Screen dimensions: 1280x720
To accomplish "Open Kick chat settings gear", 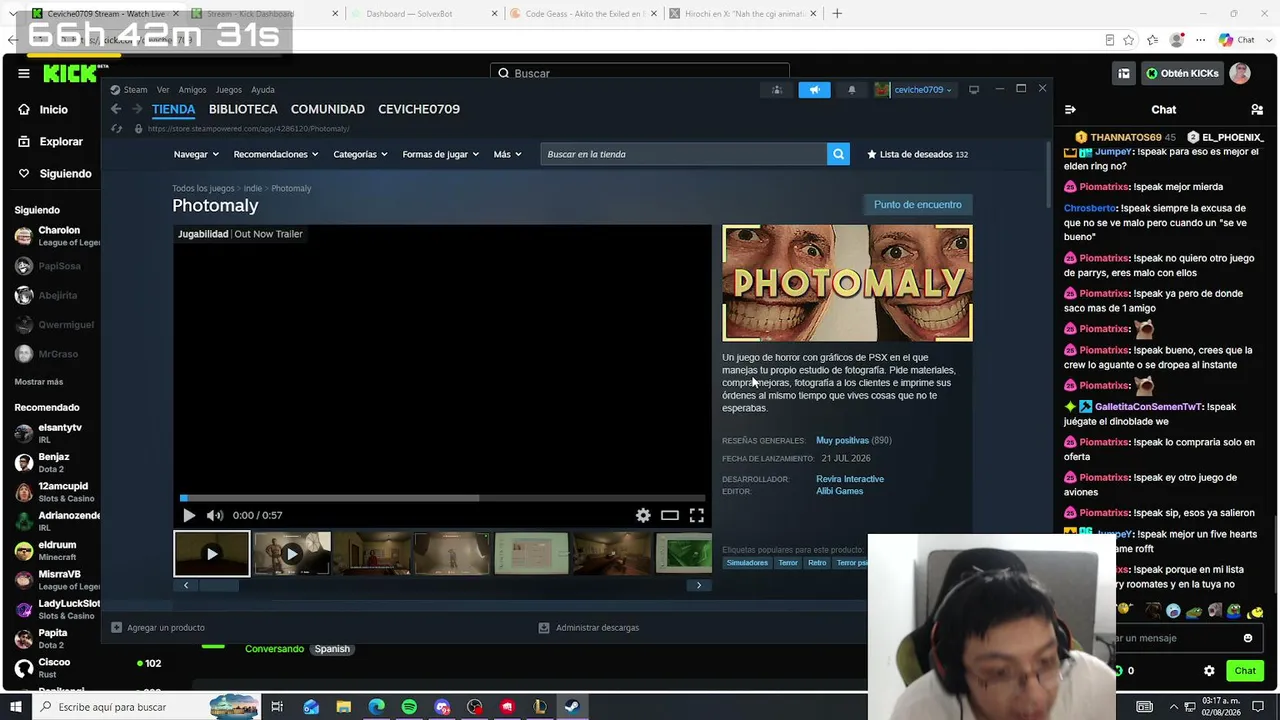I will pos(1209,671).
